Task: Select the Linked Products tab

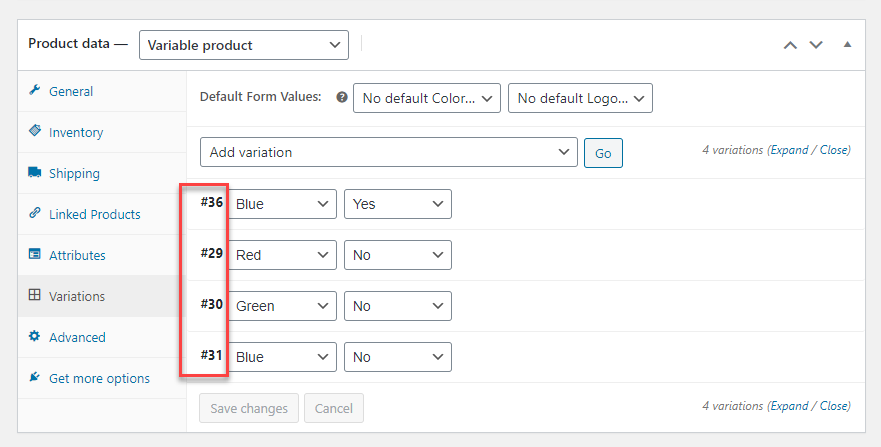Action: click(x=102, y=214)
